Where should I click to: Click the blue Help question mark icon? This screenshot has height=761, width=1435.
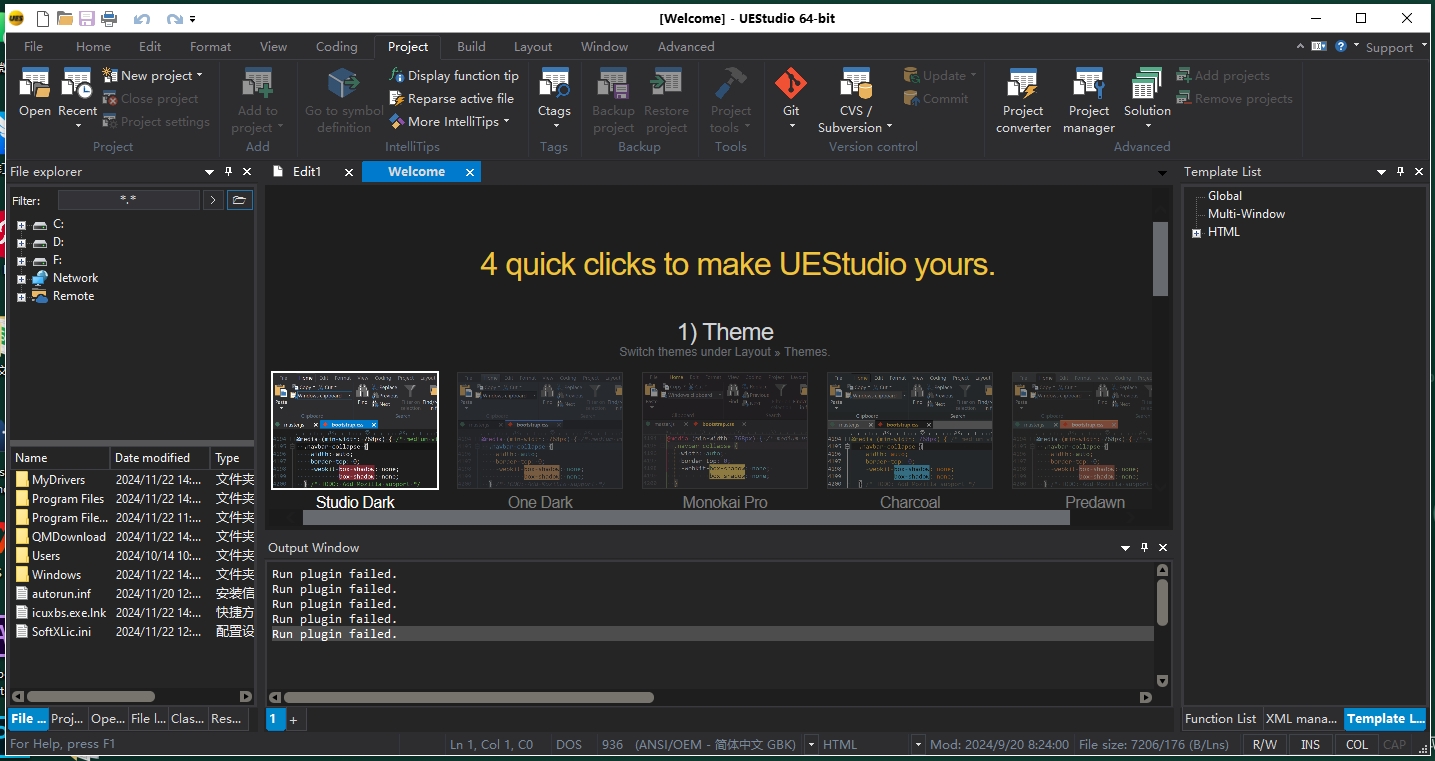coord(1341,46)
